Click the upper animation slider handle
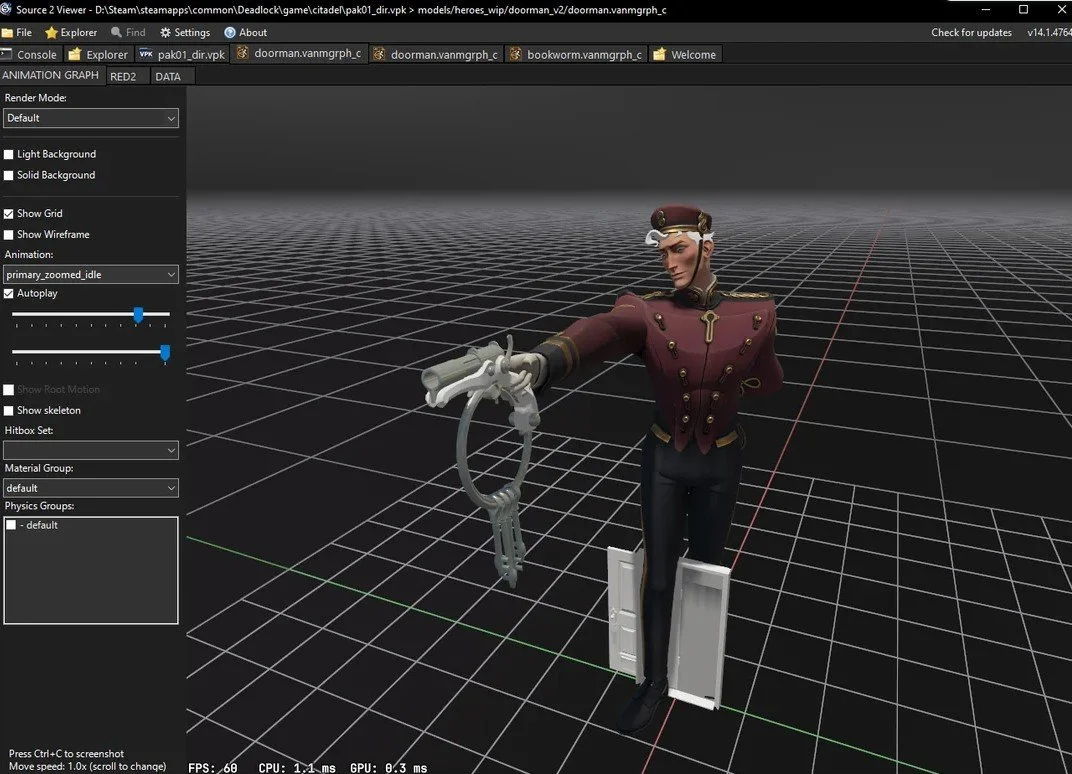Image resolution: width=1072 pixels, height=774 pixels. point(138,315)
